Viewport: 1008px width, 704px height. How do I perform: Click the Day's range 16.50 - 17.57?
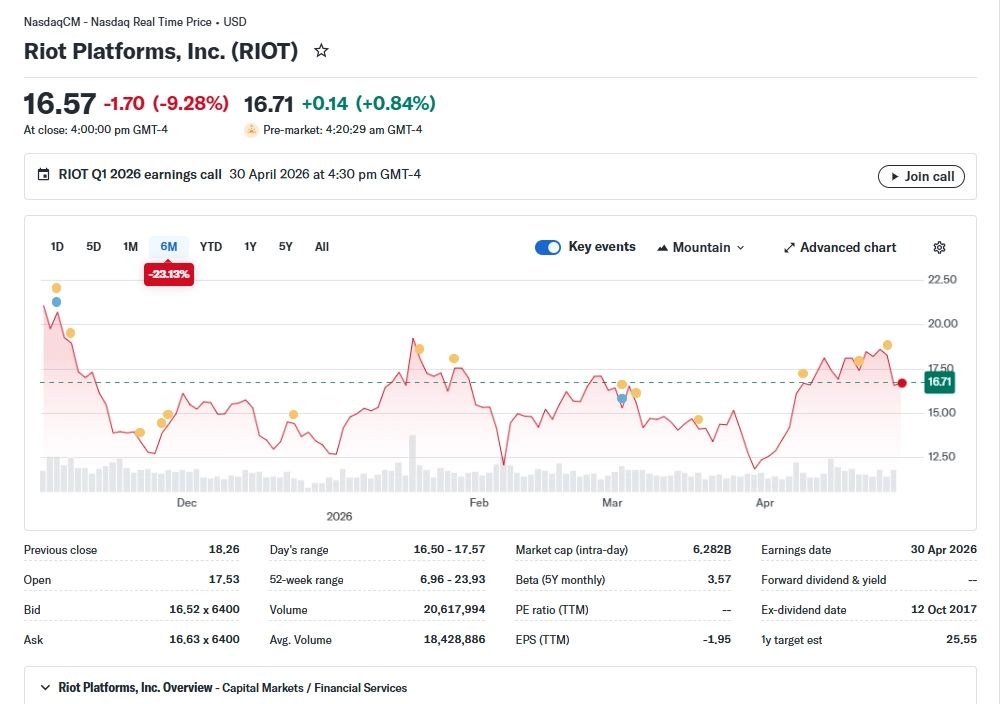(449, 550)
